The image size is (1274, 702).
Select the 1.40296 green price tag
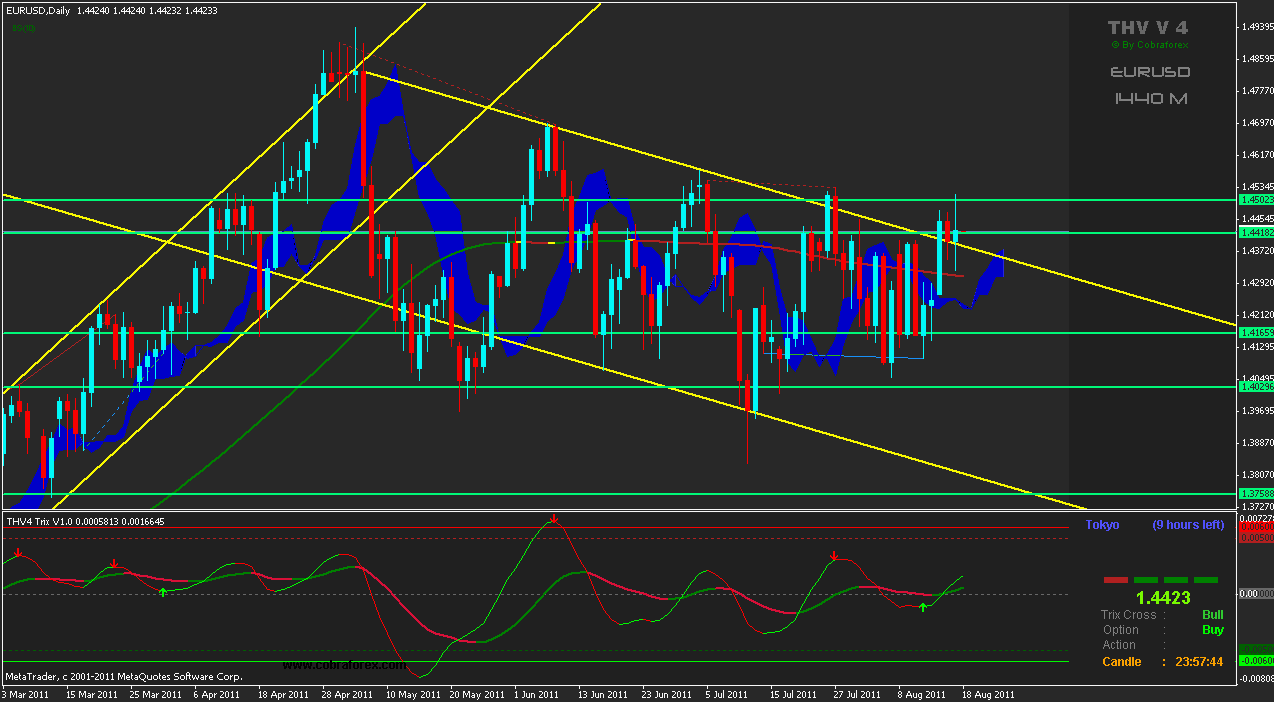coord(1255,387)
